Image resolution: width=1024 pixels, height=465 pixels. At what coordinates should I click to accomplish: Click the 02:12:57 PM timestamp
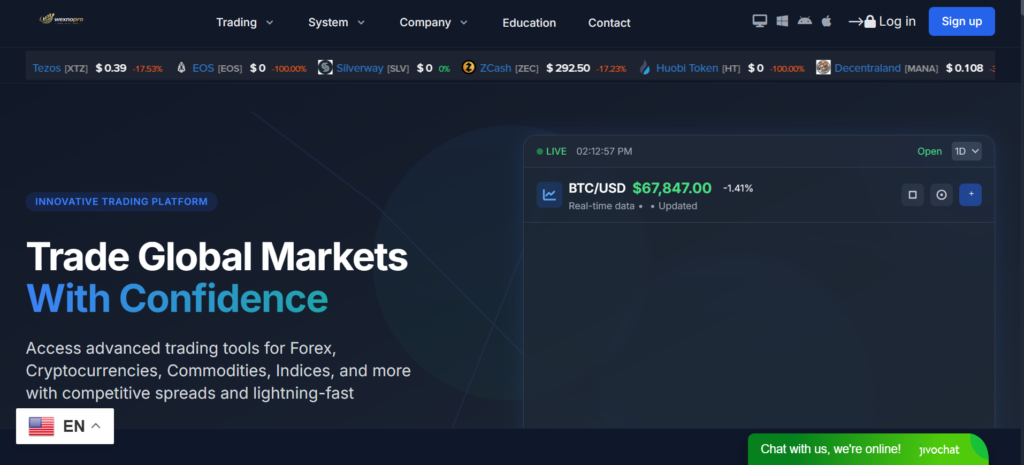click(x=604, y=152)
